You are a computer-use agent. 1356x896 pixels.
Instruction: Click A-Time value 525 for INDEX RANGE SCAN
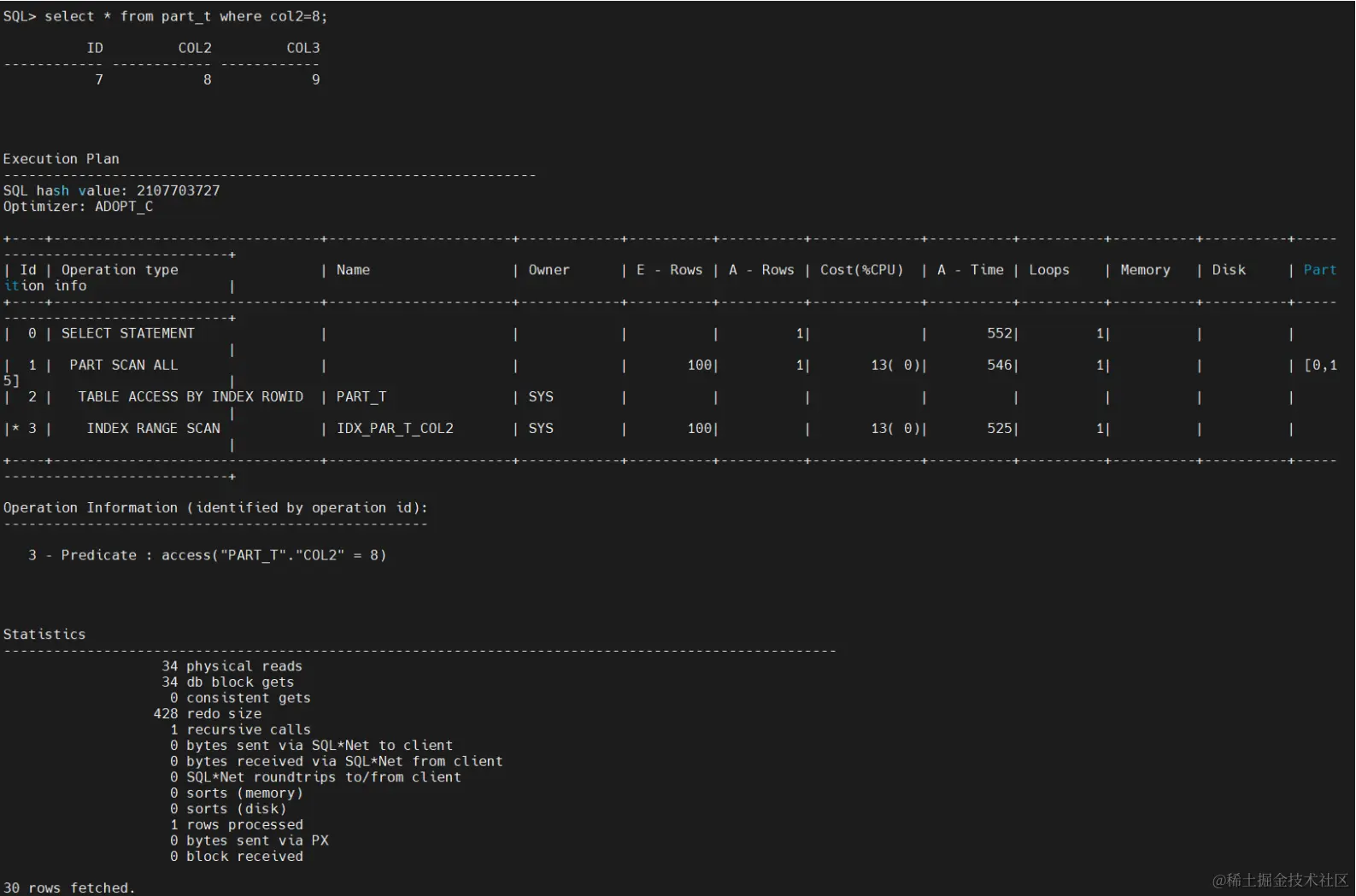[x=1000, y=428]
